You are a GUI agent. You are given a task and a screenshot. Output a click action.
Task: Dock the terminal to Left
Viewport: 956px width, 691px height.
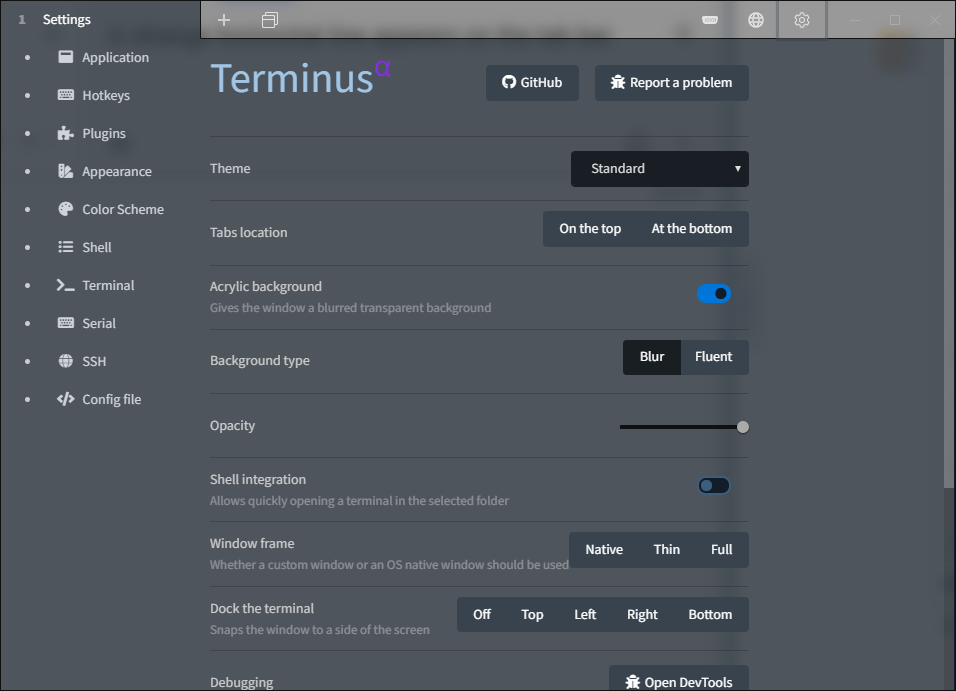point(585,615)
